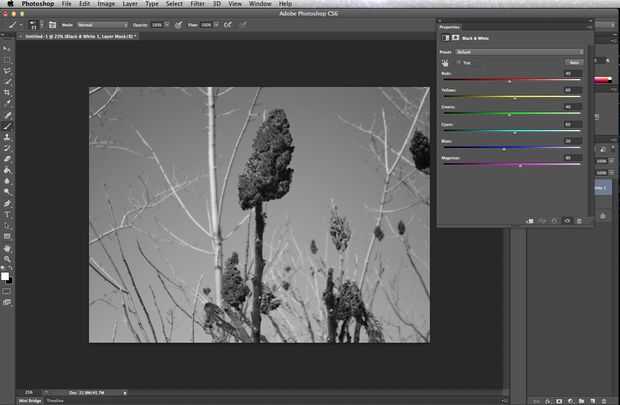The width and height of the screenshot is (620, 405).
Task: Delete the adjustment layer from Properties panel
Action: (579, 221)
